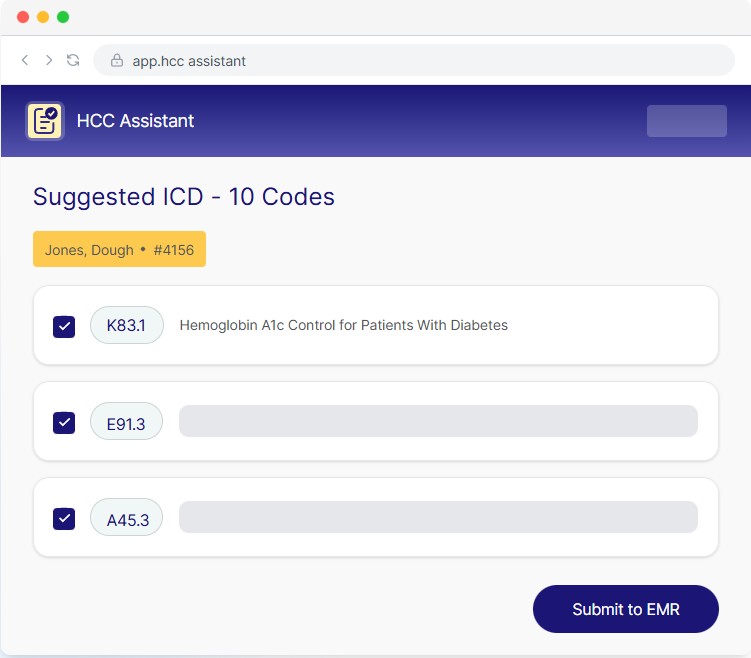Uncheck the K83.1 code checkbox

click(x=64, y=326)
